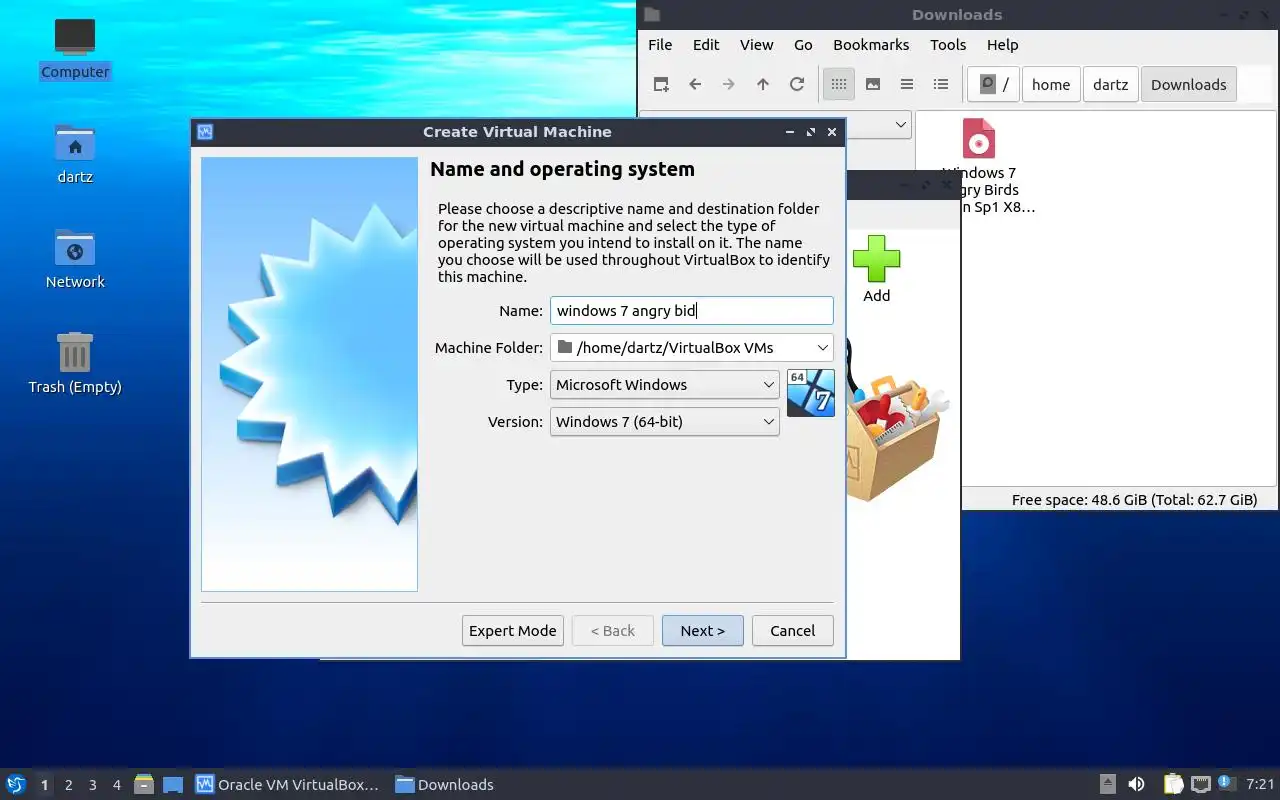The height and width of the screenshot is (800, 1280).
Task: Go up to parent folder with up arrow
Action: (763, 85)
